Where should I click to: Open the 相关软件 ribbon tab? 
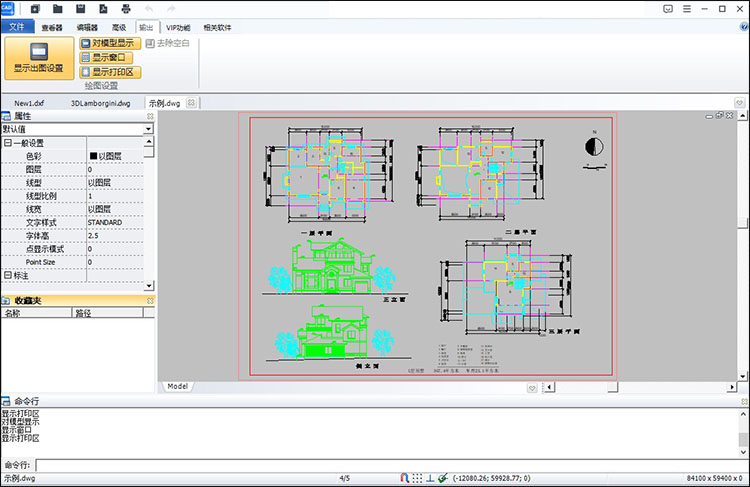click(217, 28)
